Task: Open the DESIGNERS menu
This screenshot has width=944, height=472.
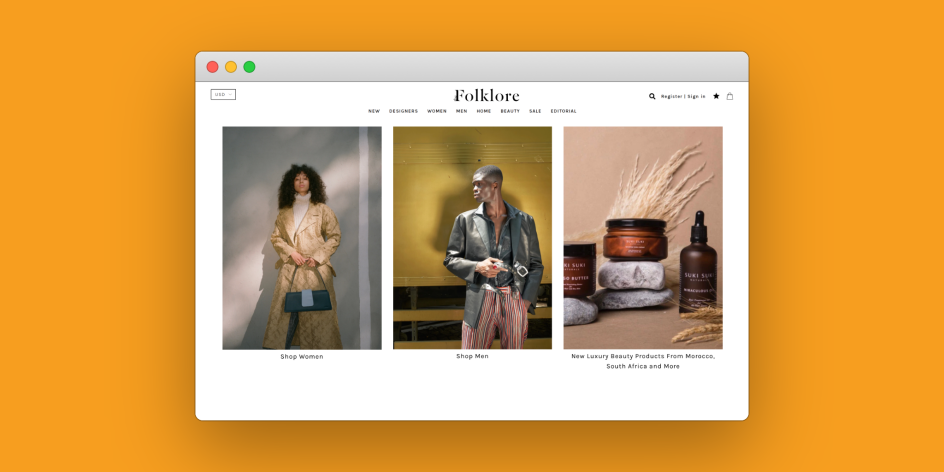Action: tap(403, 111)
